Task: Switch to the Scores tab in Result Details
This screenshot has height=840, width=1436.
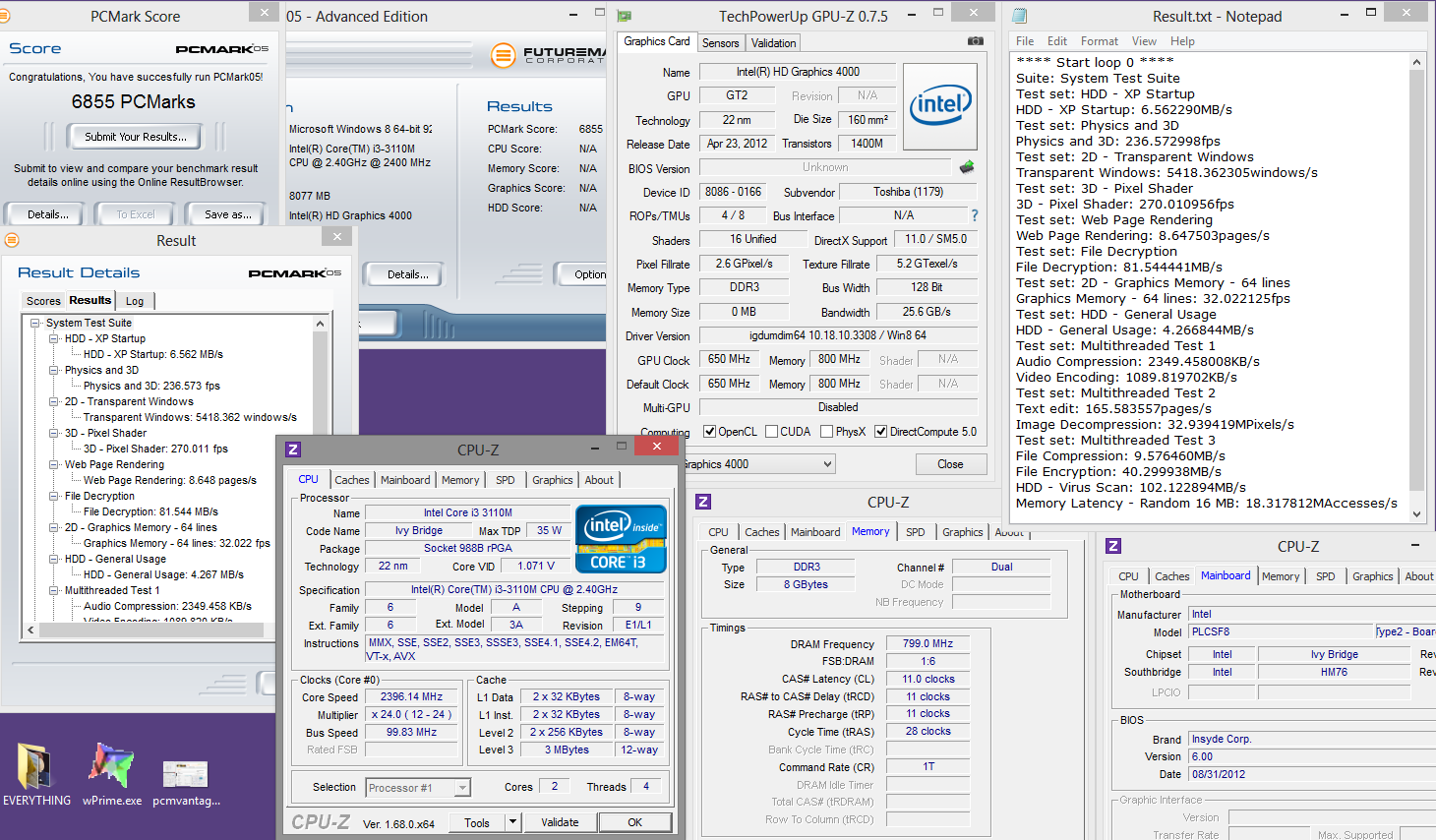Action: [x=43, y=301]
